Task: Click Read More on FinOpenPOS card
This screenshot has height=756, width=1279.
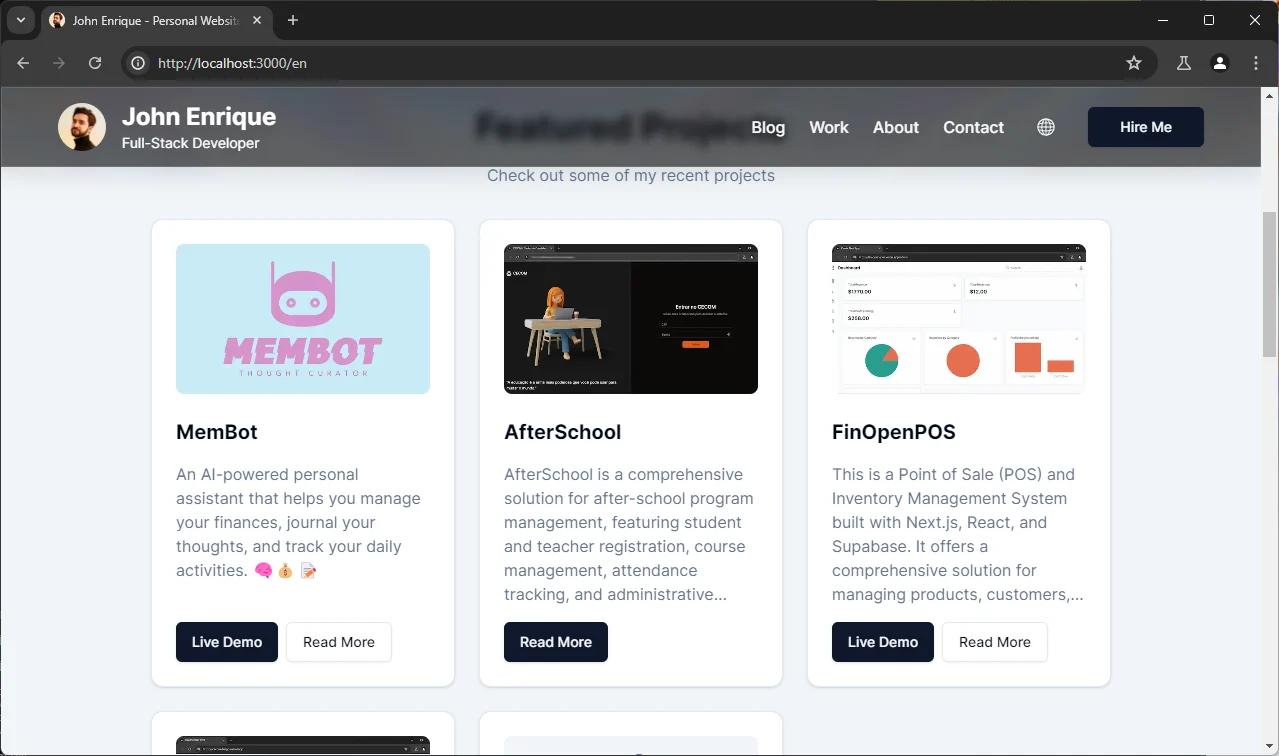Action: 995,642
